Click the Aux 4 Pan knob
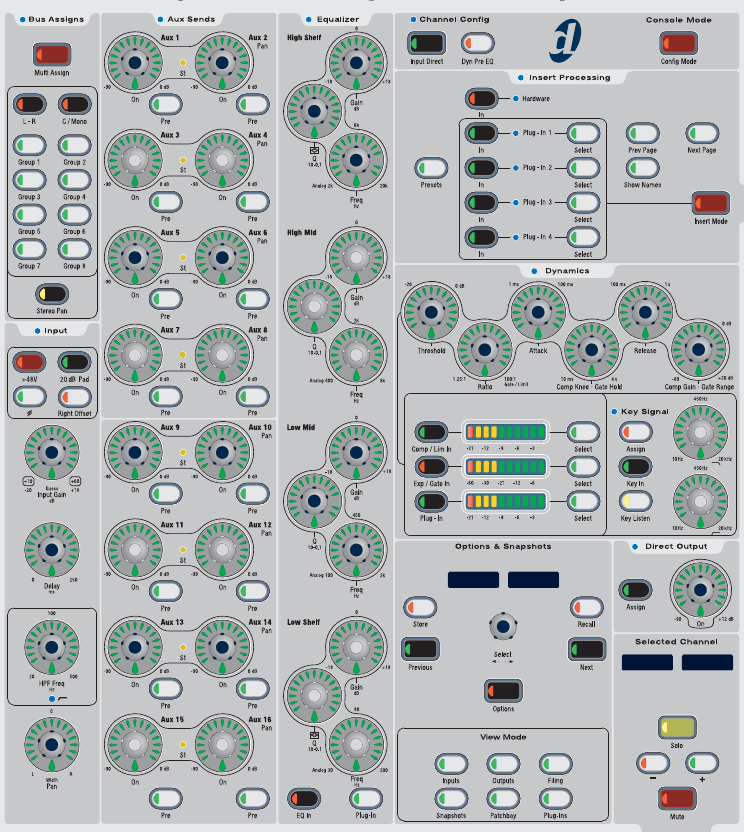 [x=222, y=160]
